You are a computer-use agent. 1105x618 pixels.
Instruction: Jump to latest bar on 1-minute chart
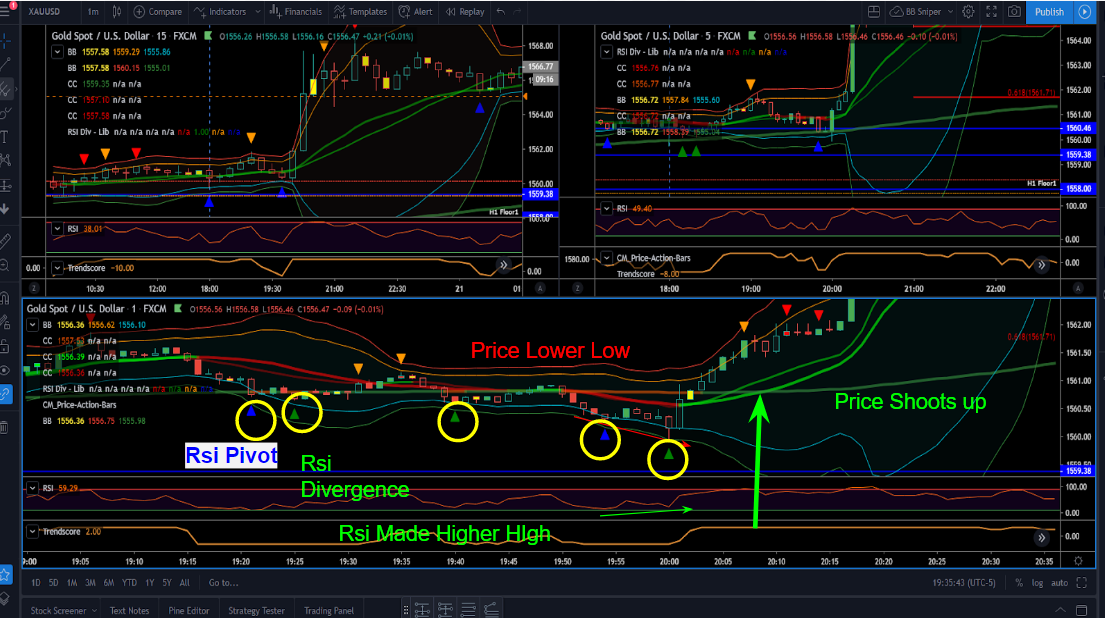[1042, 538]
